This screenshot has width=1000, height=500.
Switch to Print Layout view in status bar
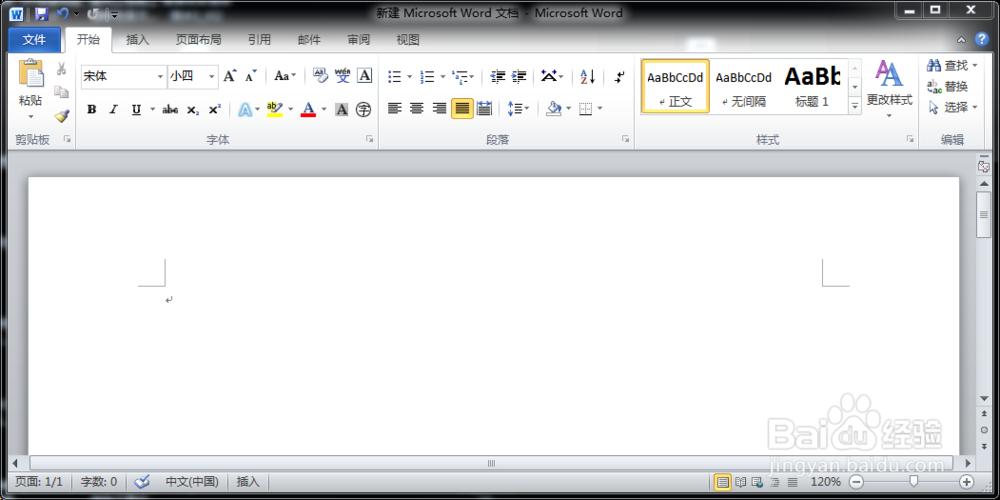tap(723, 482)
